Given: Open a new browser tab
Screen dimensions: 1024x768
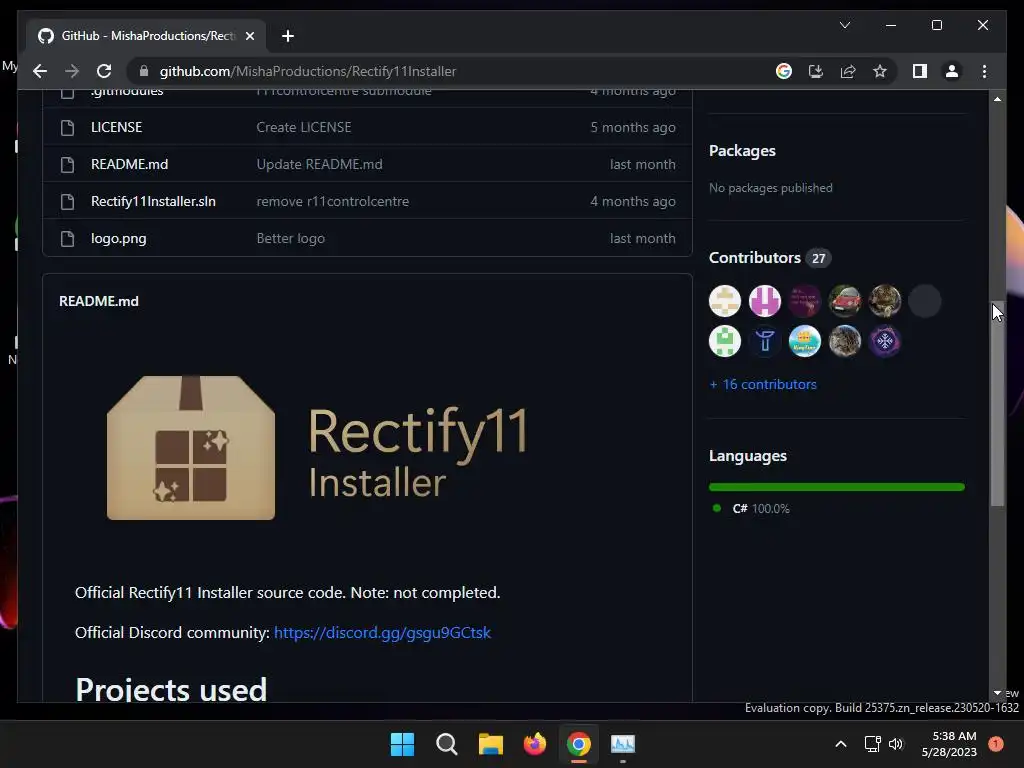Looking at the screenshot, I should click(x=287, y=36).
